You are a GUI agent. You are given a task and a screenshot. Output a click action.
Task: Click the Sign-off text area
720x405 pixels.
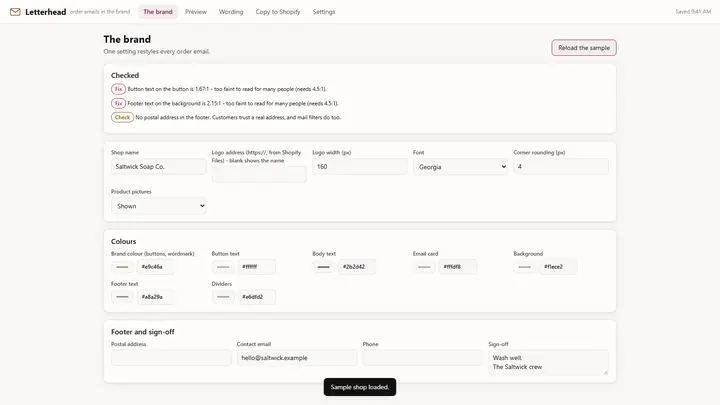pos(549,363)
